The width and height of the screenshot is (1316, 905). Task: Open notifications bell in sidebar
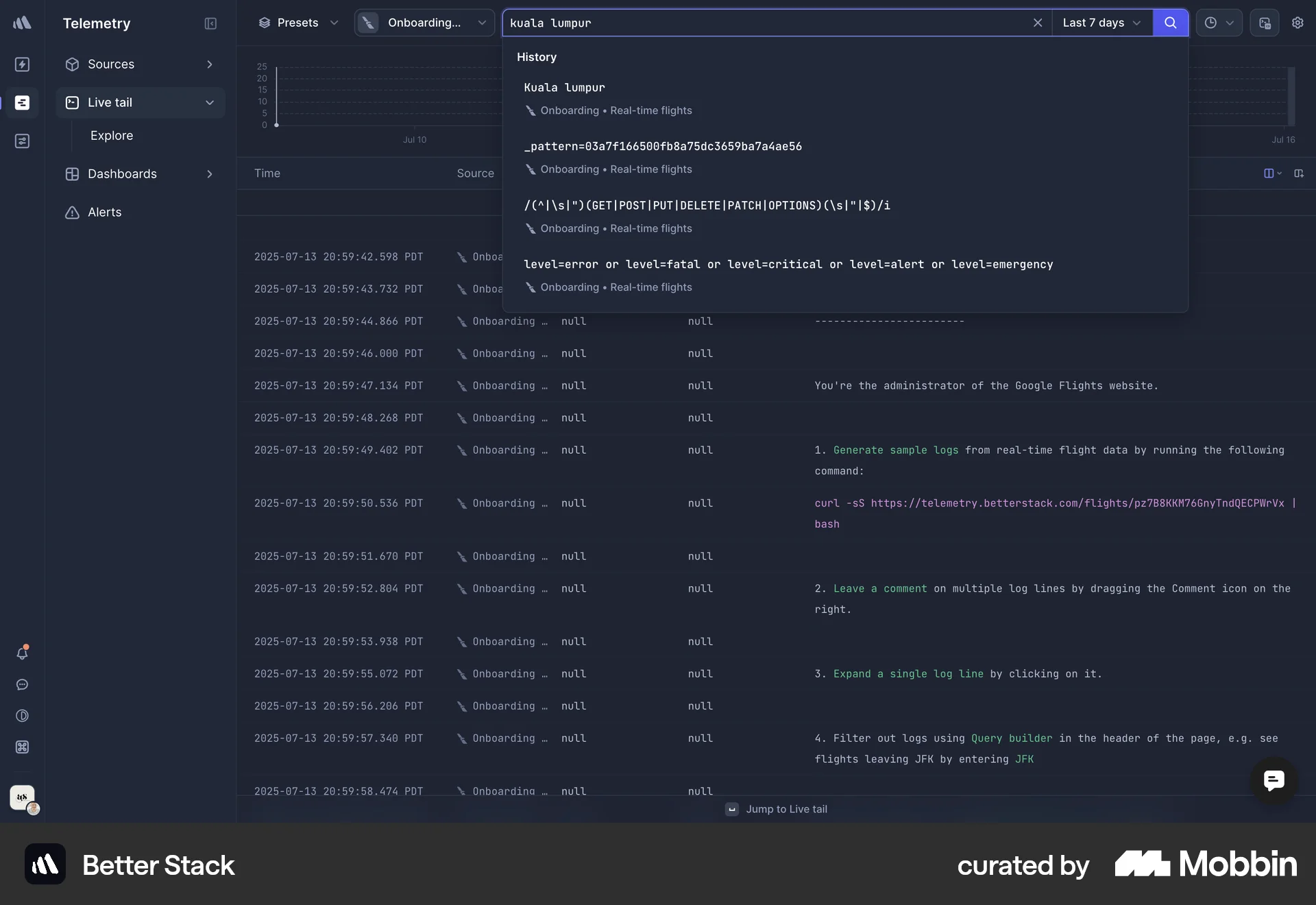click(23, 653)
